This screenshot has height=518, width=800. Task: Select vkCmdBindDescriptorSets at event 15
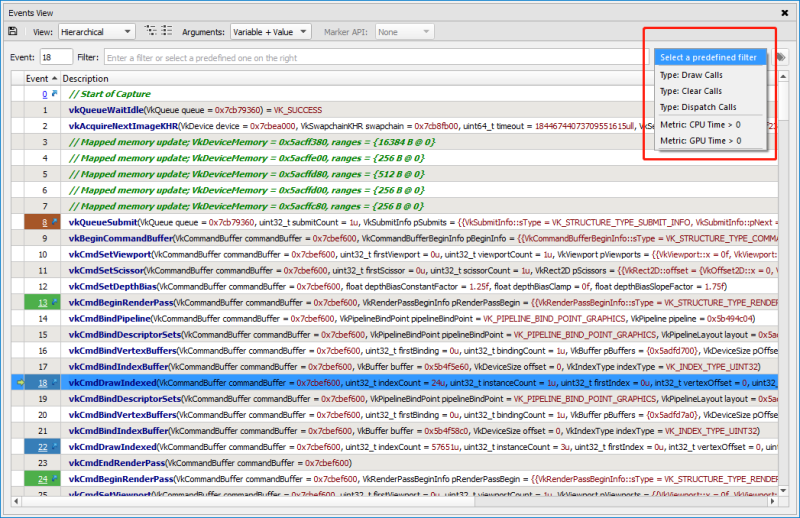[394, 334]
